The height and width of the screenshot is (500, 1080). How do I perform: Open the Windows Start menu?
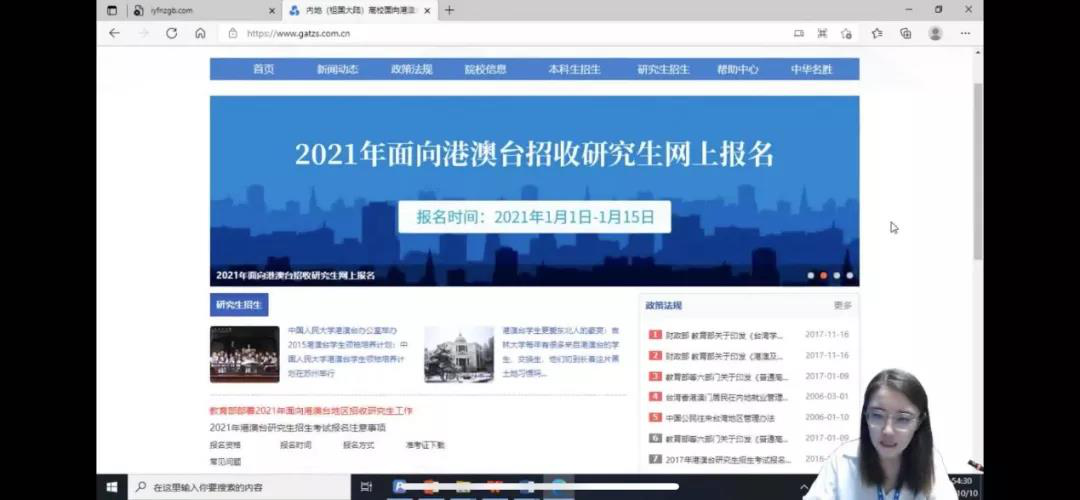[111, 487]
